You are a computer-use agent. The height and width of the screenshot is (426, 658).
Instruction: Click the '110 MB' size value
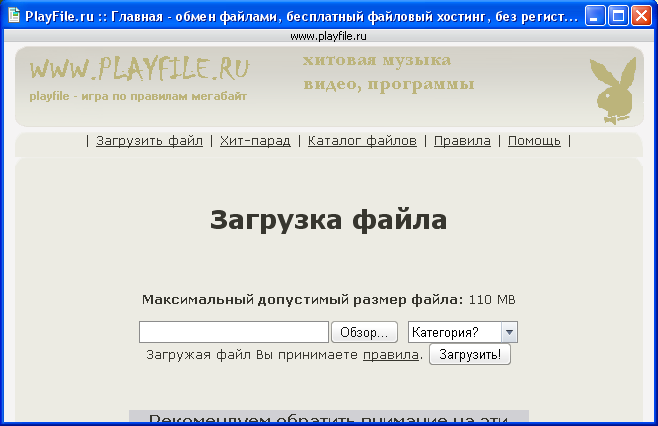click(x=492, y=300)
